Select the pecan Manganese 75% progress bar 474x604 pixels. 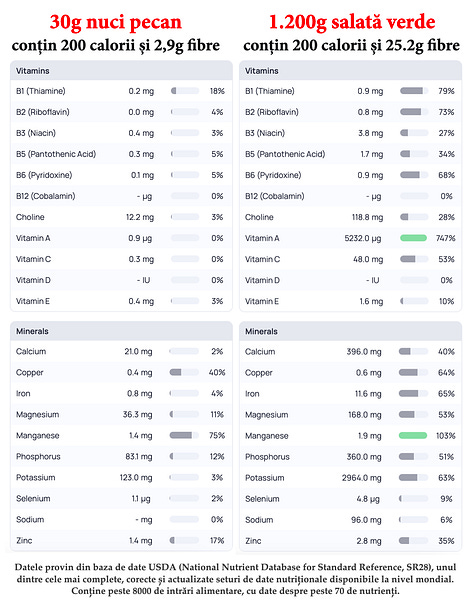[x=184, y=435]
